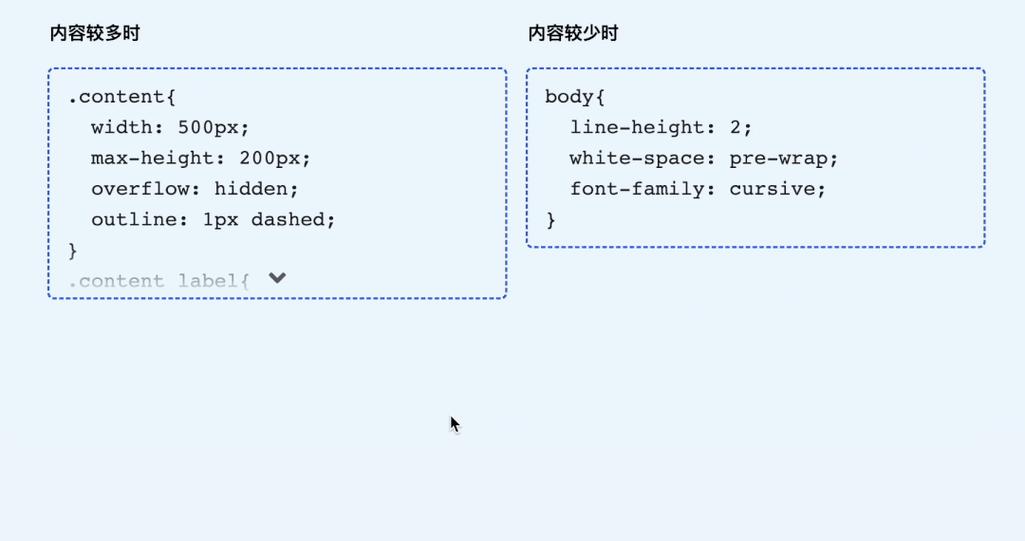Screen dimensions: 1025x541
Task: Click the faded '.content label{' line
Action: click(x=158, y=281)
